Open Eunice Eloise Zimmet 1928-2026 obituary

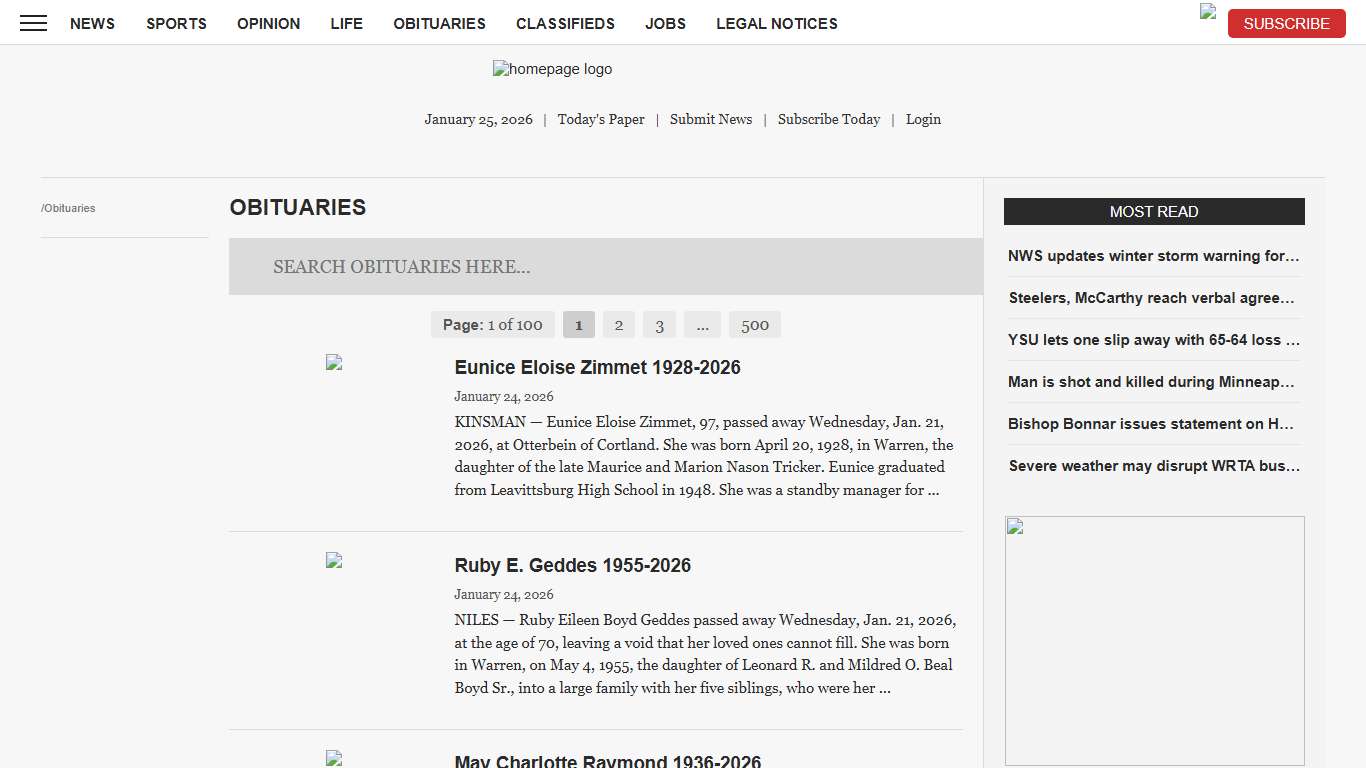pyautogui.click(x=597, y=367)
